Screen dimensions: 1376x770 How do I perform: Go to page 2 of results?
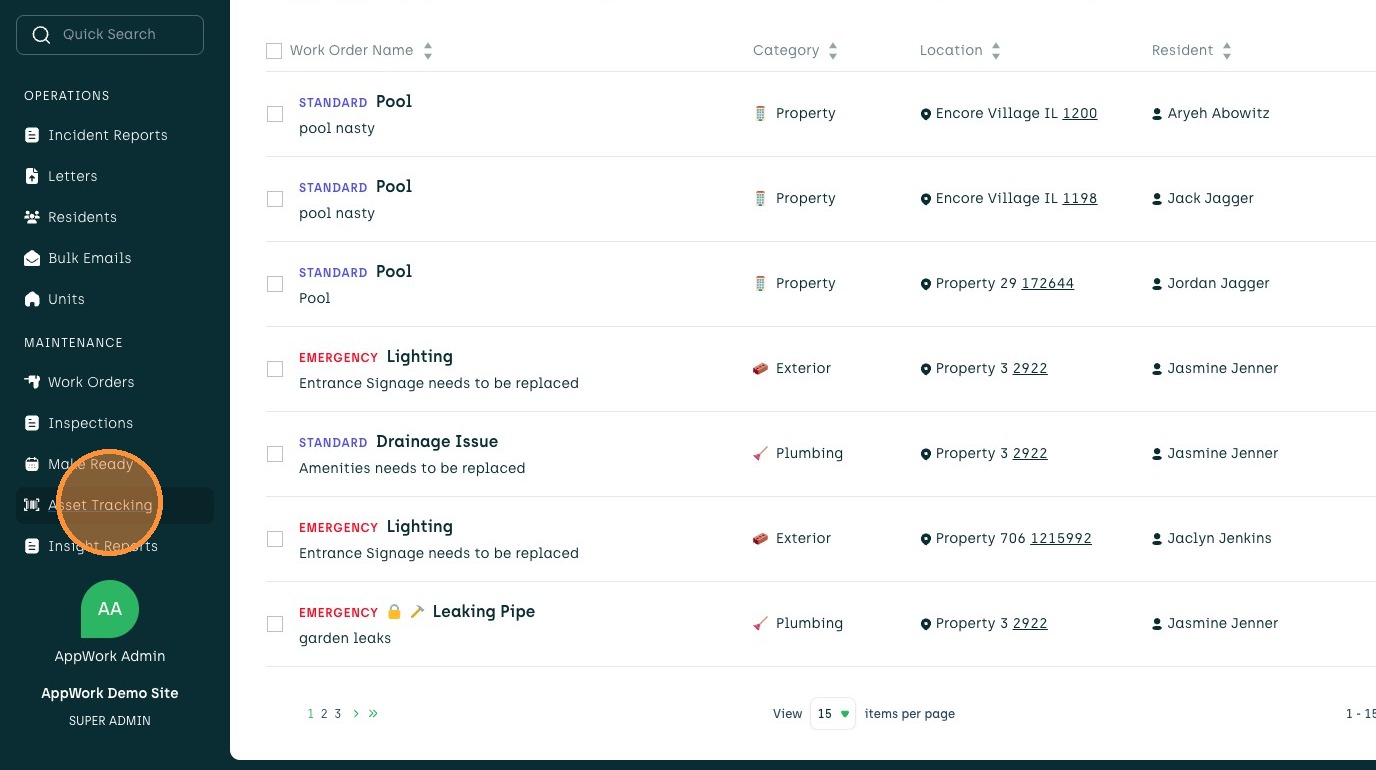(324, 714)
